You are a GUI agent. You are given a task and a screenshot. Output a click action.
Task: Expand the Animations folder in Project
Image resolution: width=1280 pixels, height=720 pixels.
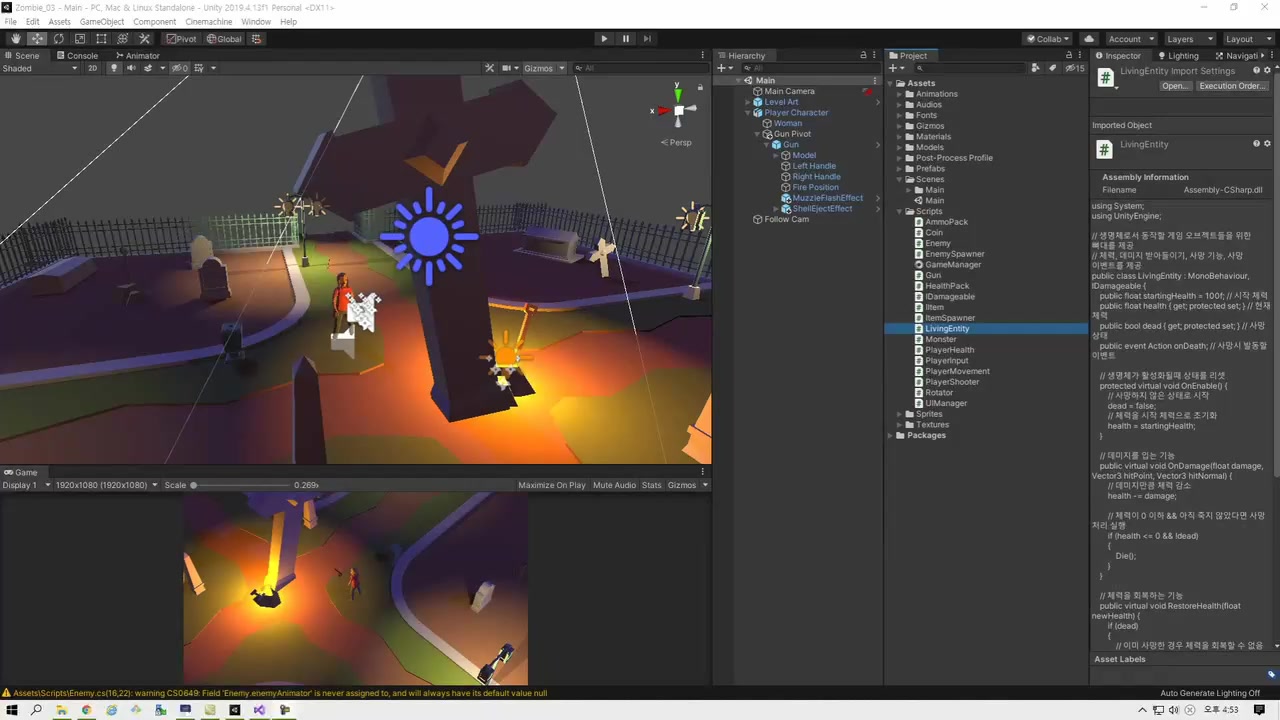pyautogui.click(x=898, y=94)
